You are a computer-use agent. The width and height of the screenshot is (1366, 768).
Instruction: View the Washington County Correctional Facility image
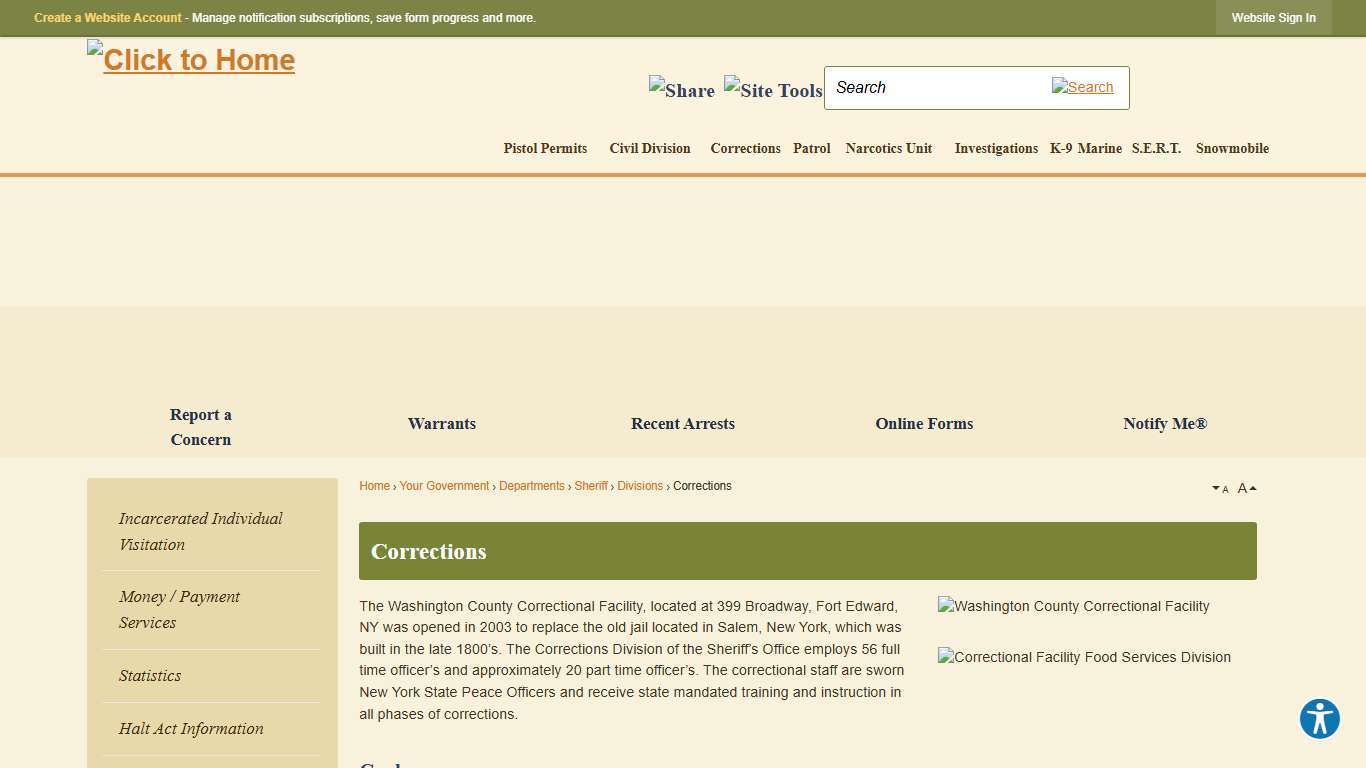point(1073,606)
